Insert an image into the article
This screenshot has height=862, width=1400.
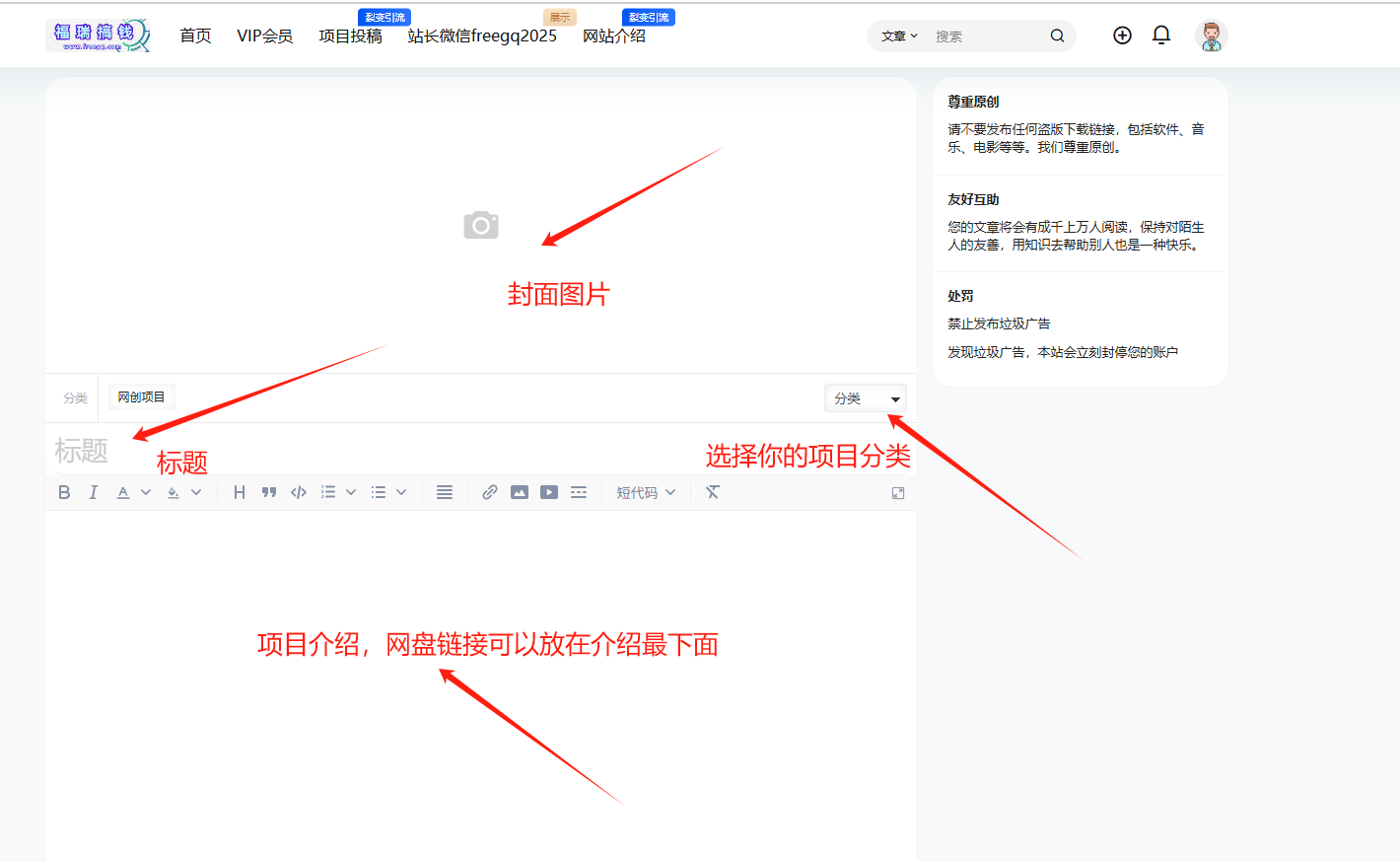click(520, 492)
